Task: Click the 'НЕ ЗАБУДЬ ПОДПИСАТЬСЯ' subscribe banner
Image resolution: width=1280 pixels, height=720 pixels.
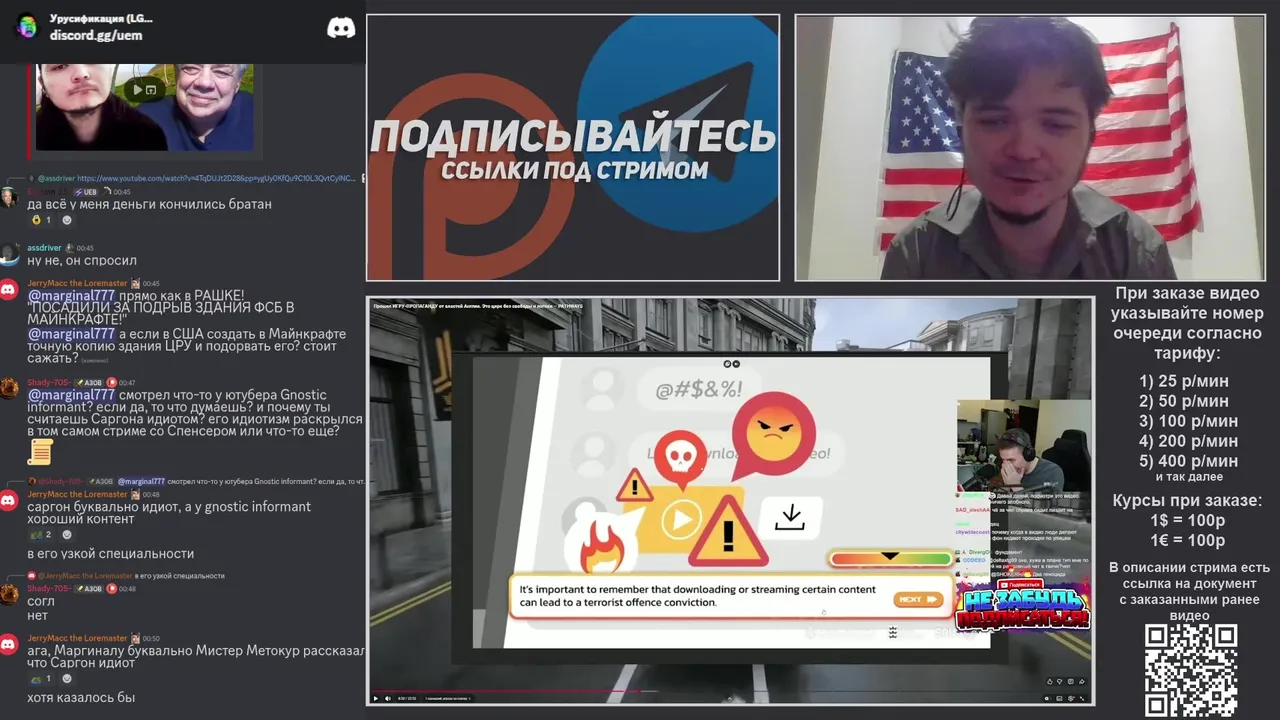Action: pyautogui.click(x=1022, y=606)
